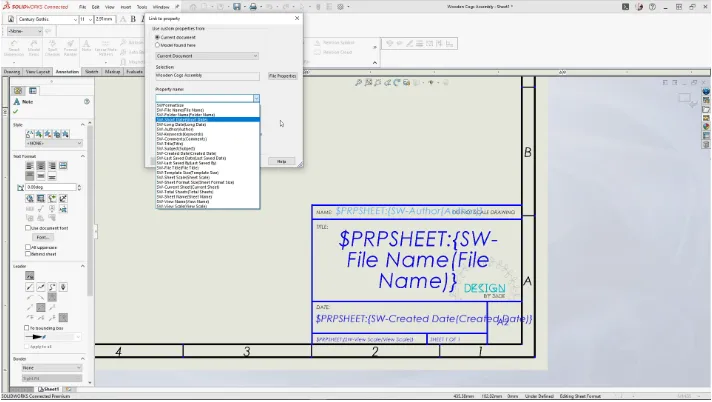The image size is (712, 402).
Task: Click the Selection field showing Wooden Cogs Assembly
Action: 207,76
